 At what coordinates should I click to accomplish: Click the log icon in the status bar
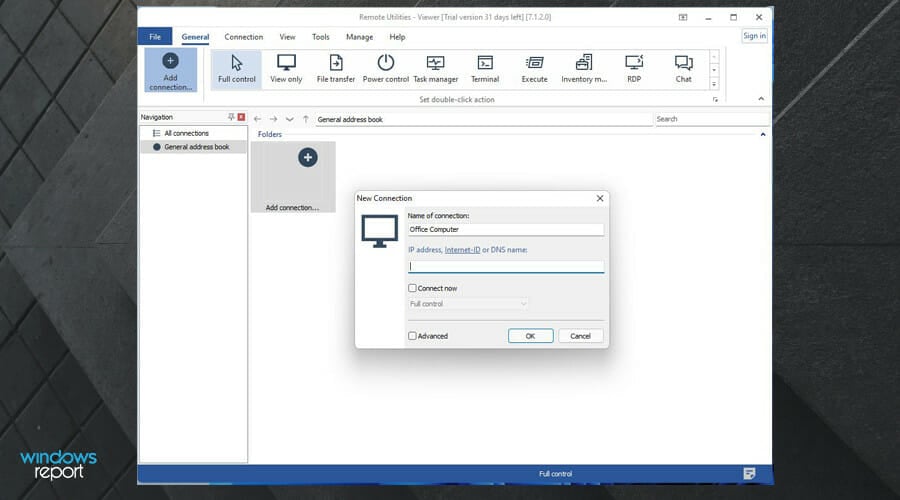(x=749, y=474)
